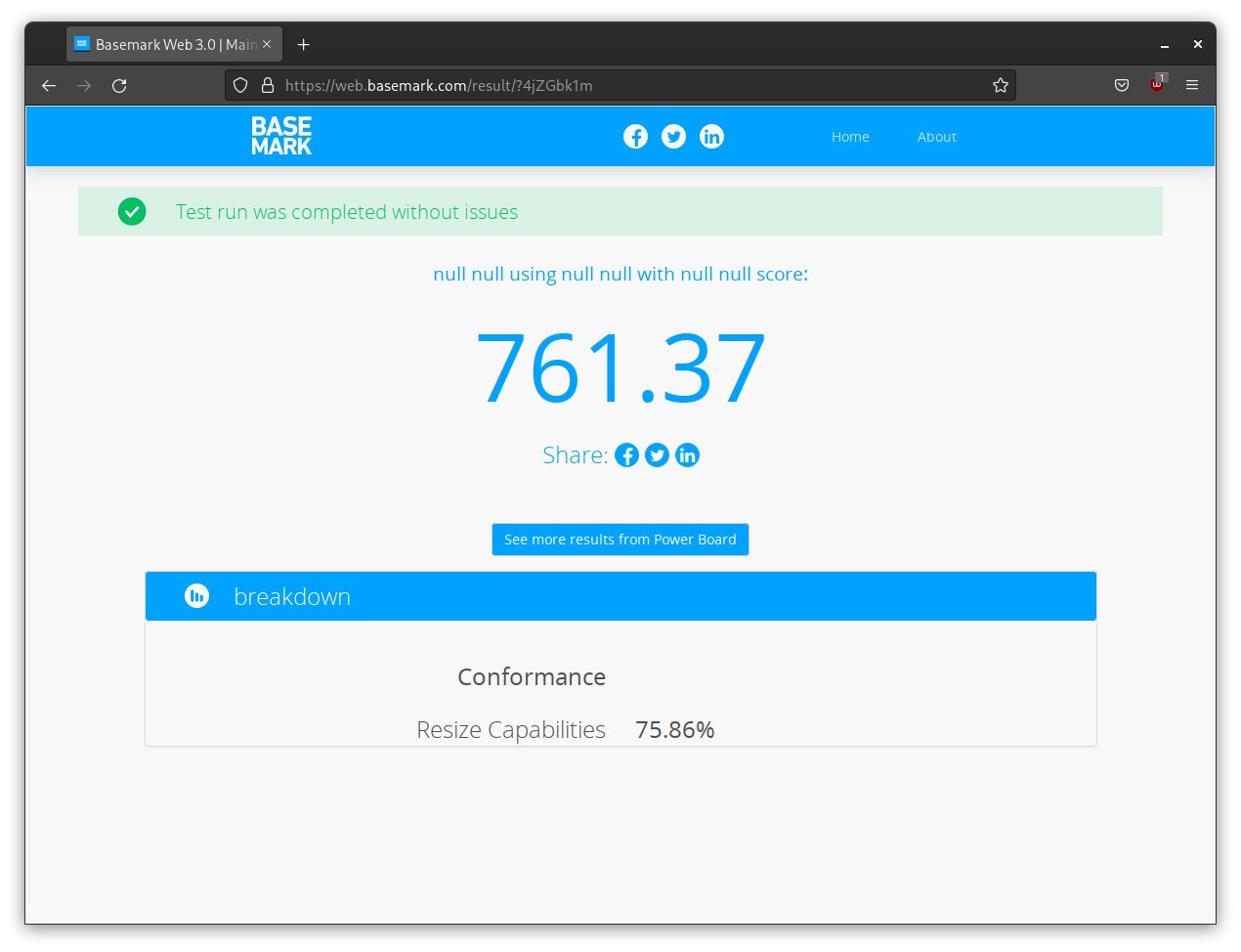Select the Basemark Web 3.0 tab
Screen dimensions: 1241x952
click(174, 44)
